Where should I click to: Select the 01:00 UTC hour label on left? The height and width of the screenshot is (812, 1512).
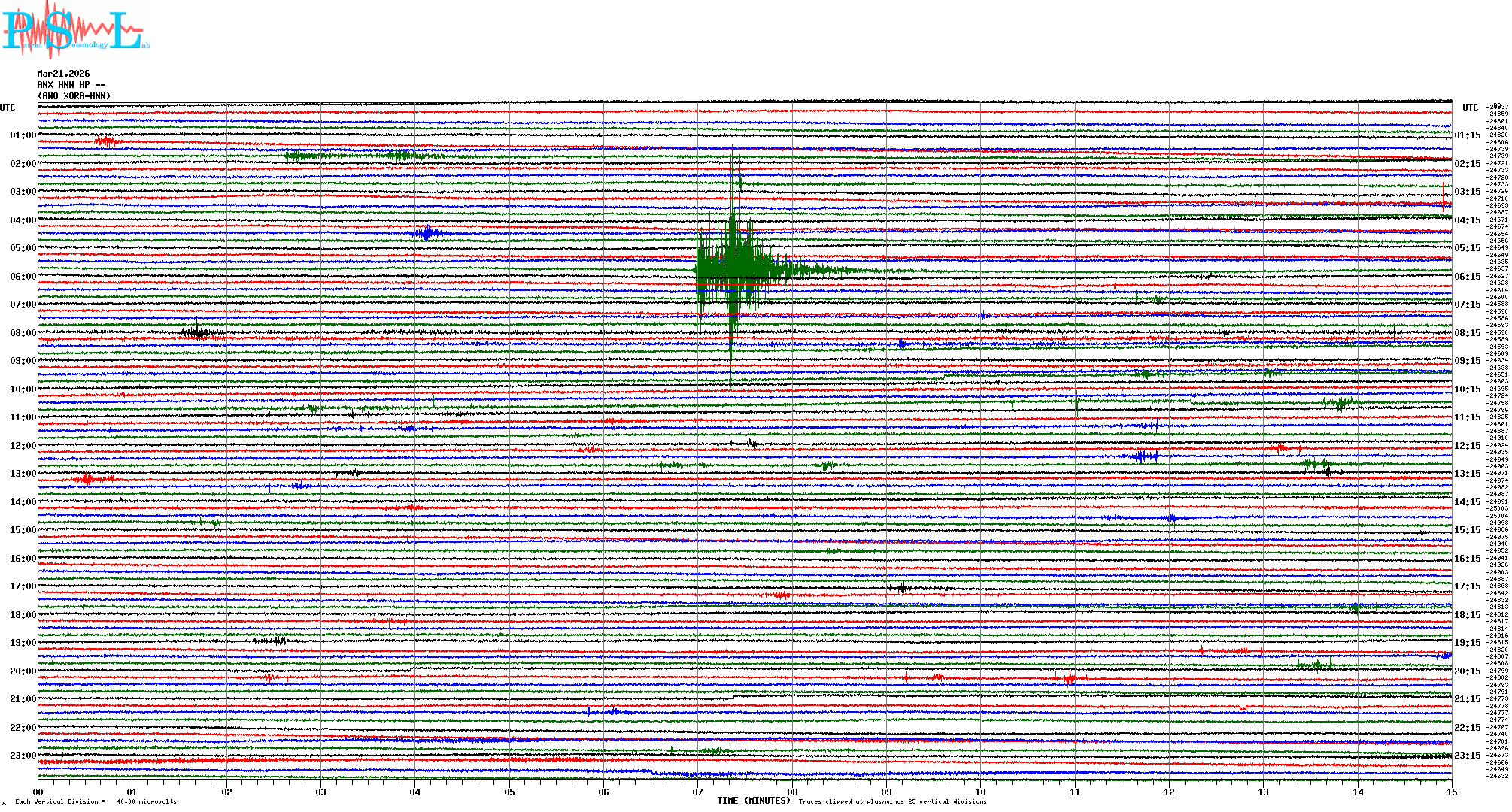click(23, 135)
